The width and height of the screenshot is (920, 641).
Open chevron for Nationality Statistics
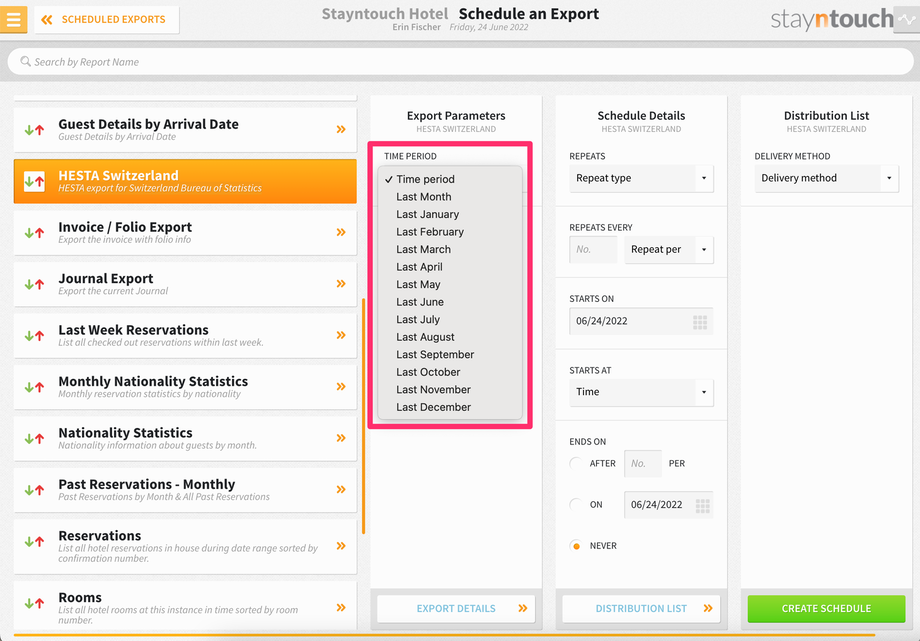coord(341,437)
